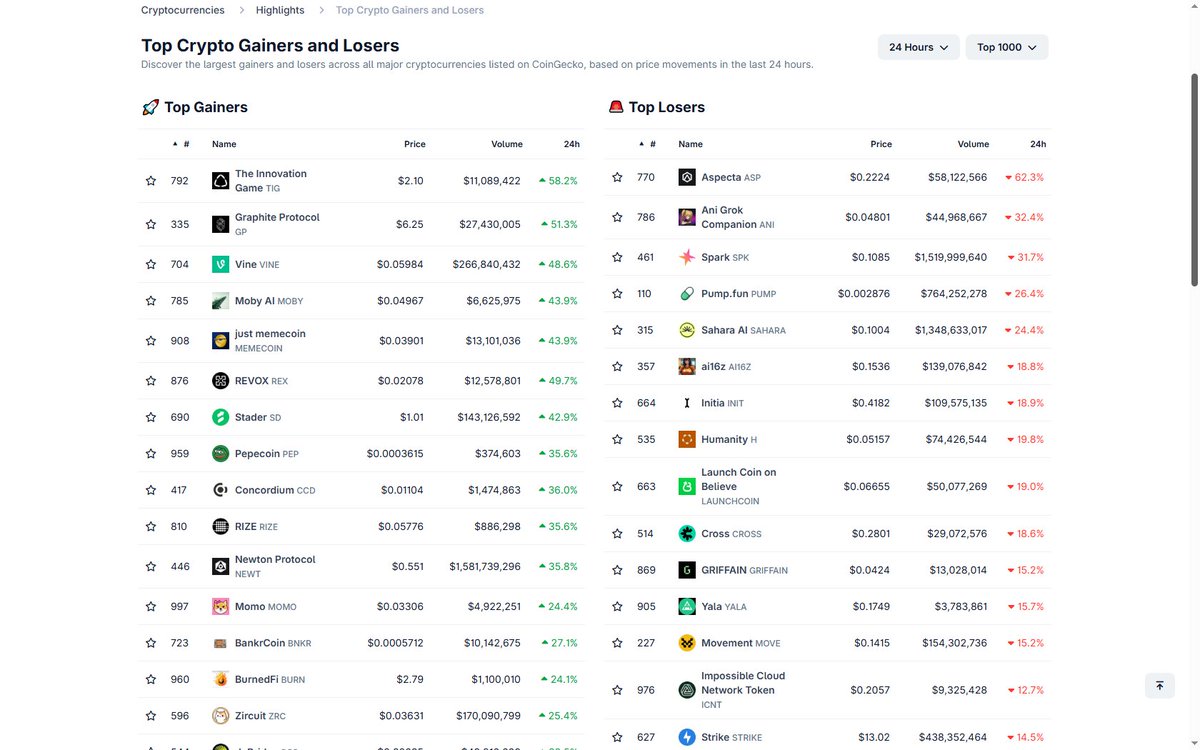Click Top Crypto Gainers and Losers breadcrumb

410,10
